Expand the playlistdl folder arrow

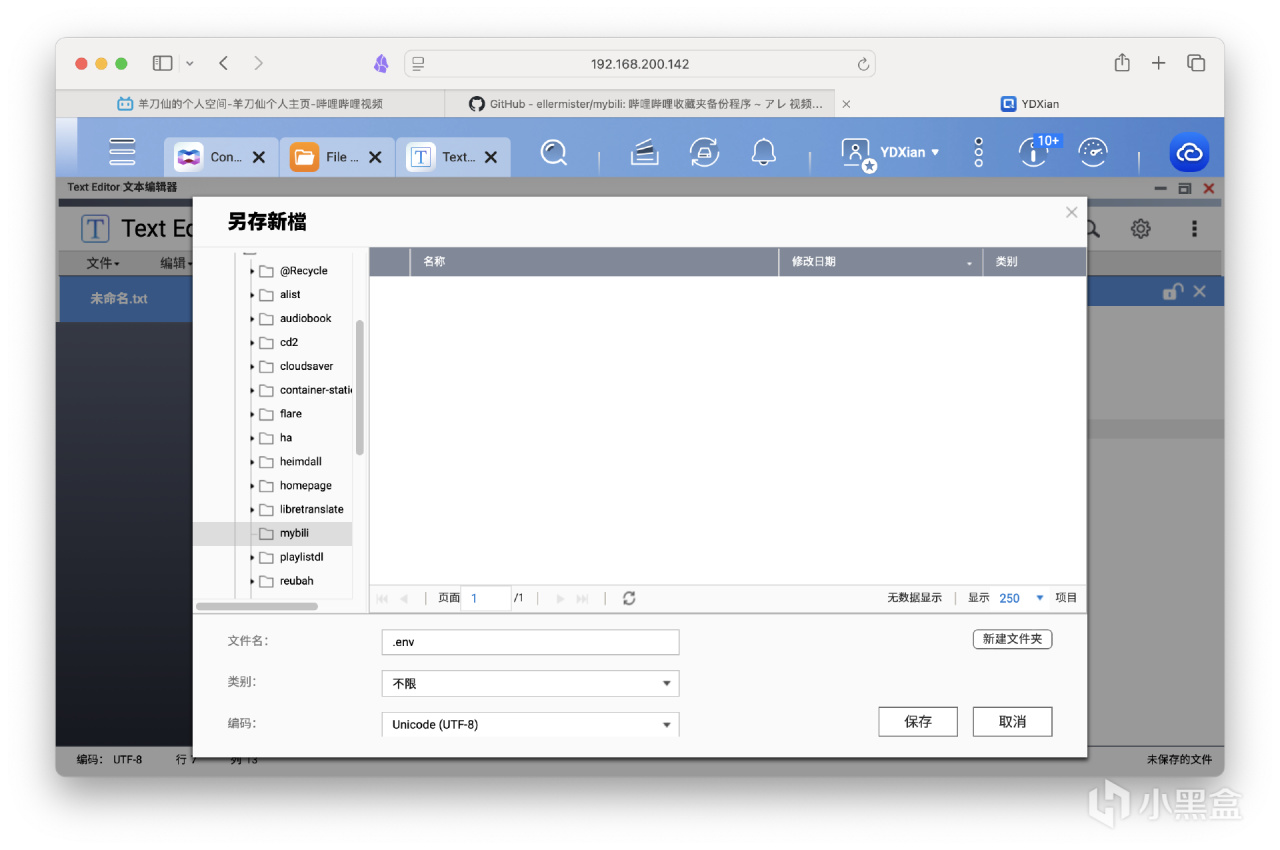[252, 557]
